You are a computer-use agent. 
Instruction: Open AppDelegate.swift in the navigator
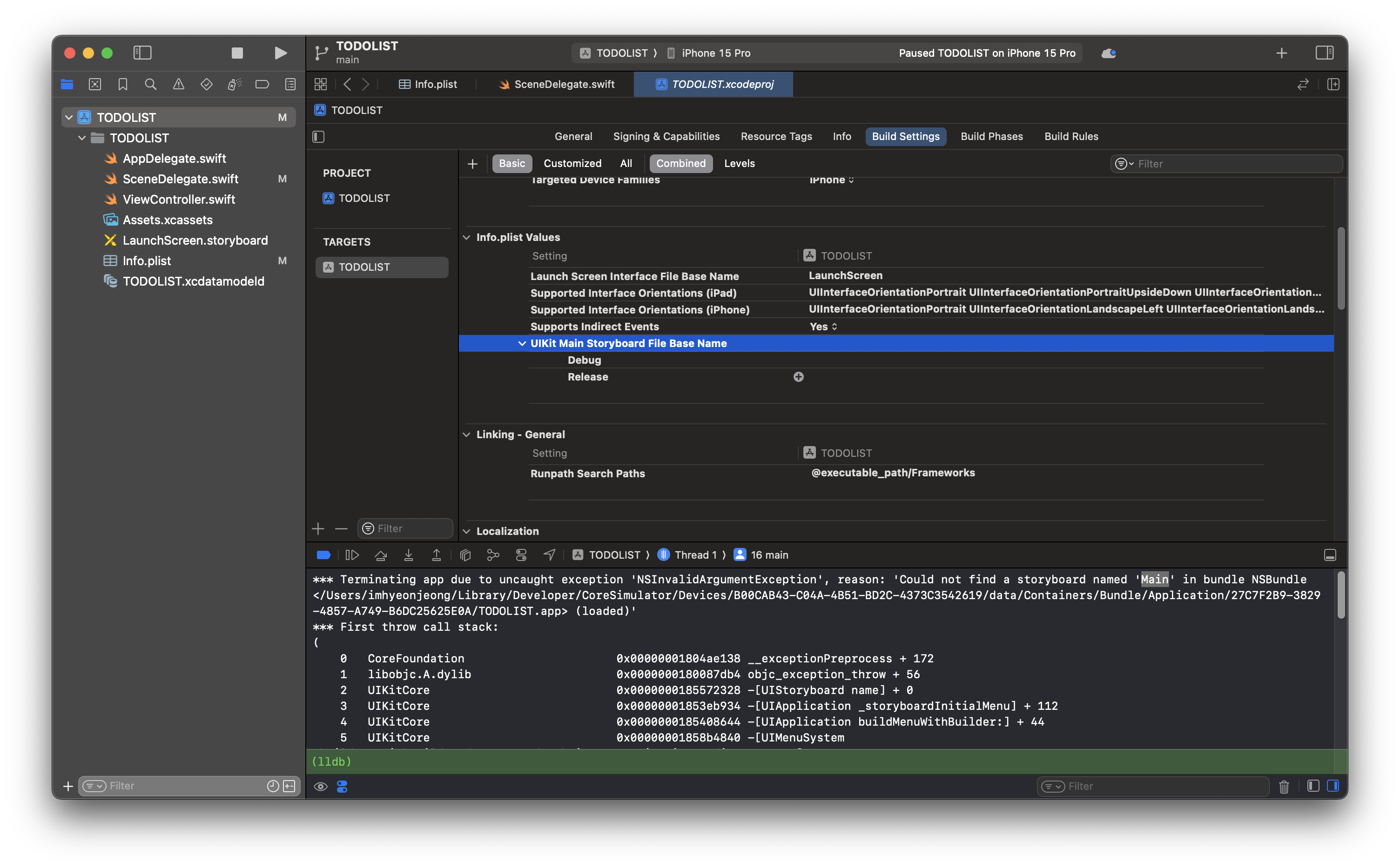(x=174, y=159)
